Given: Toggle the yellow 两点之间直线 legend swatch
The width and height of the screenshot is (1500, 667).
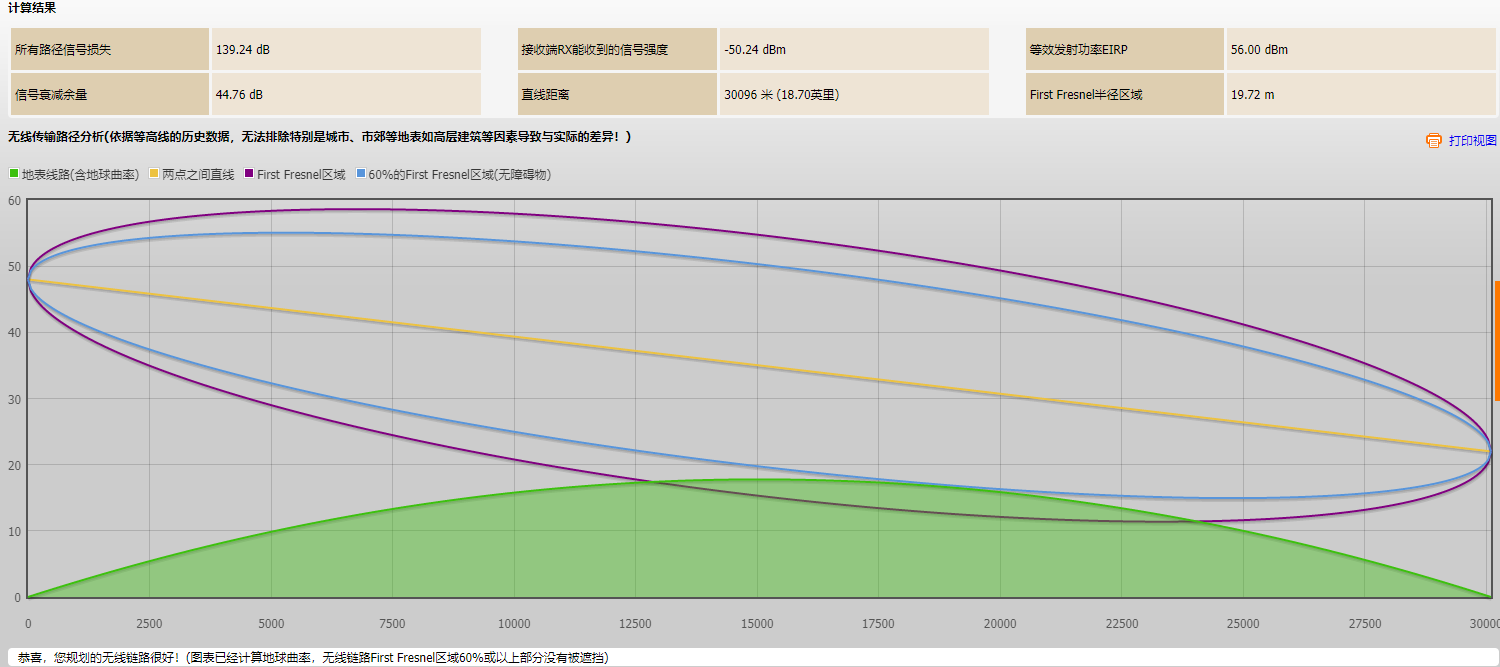Looking at the screenshot, I should click(x=154, y=174).
